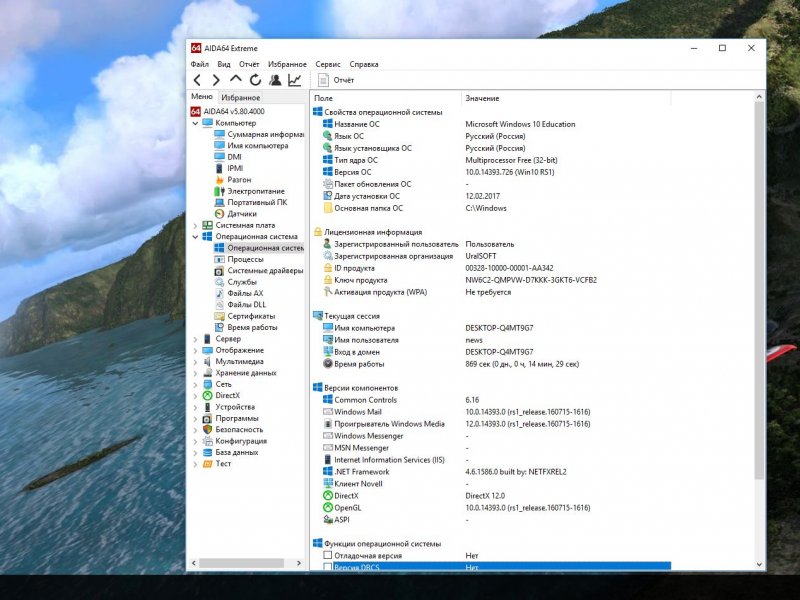Select the Сеть network icon
Viewport: 800px width, 600px height.
tap(207, 384)
